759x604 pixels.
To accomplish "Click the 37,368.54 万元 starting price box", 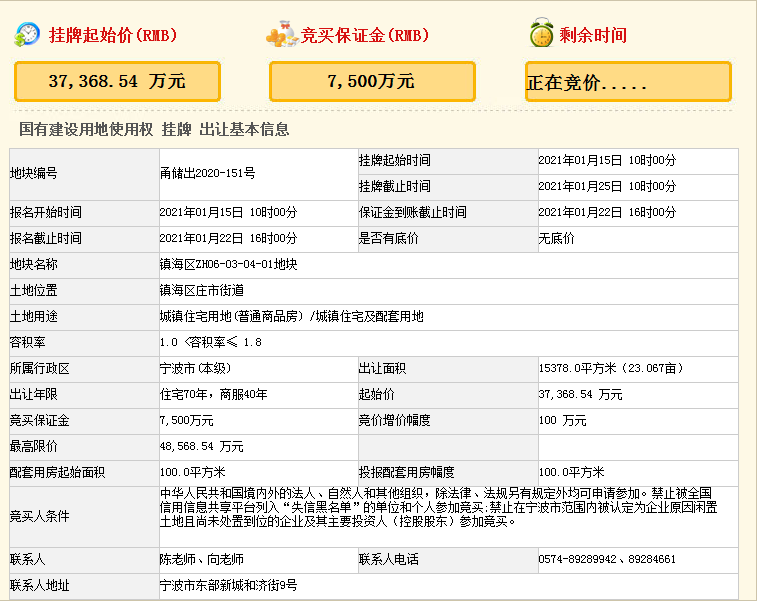I will (x=117, y=81).
